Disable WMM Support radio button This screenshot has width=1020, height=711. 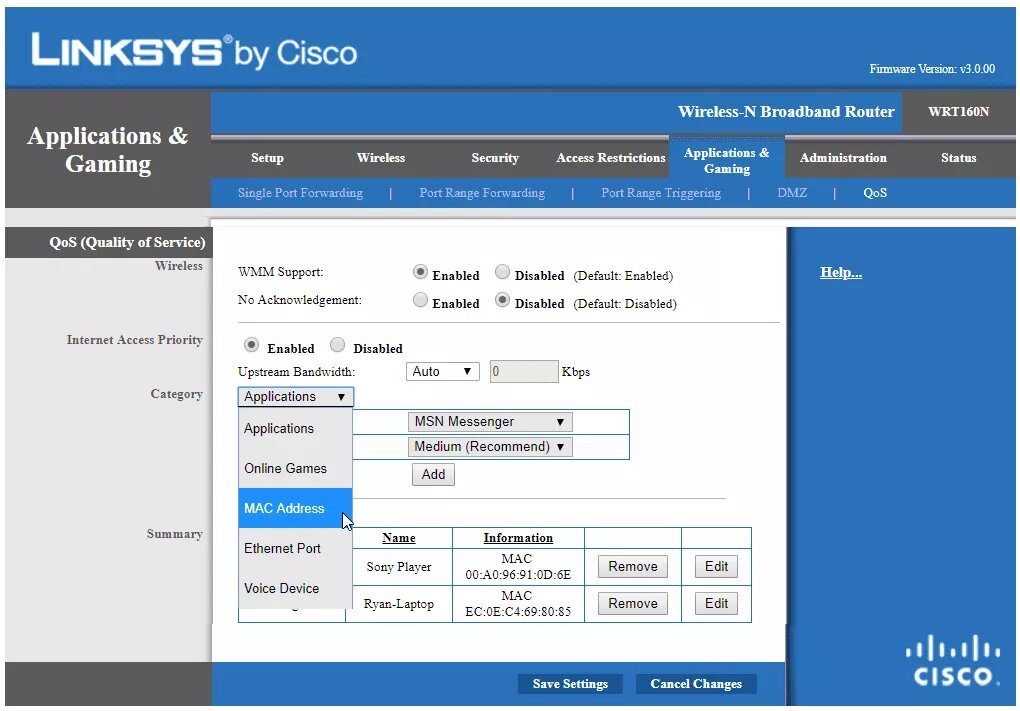[x=502, y=272]
